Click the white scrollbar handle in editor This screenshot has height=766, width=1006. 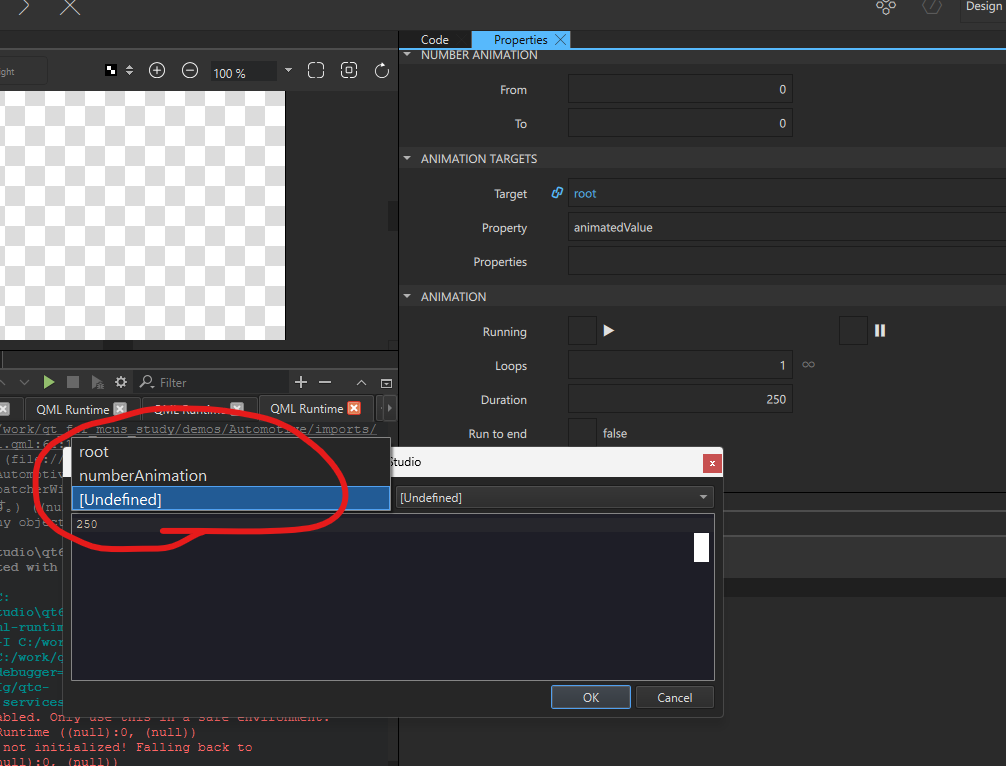[x=701, y=547]
